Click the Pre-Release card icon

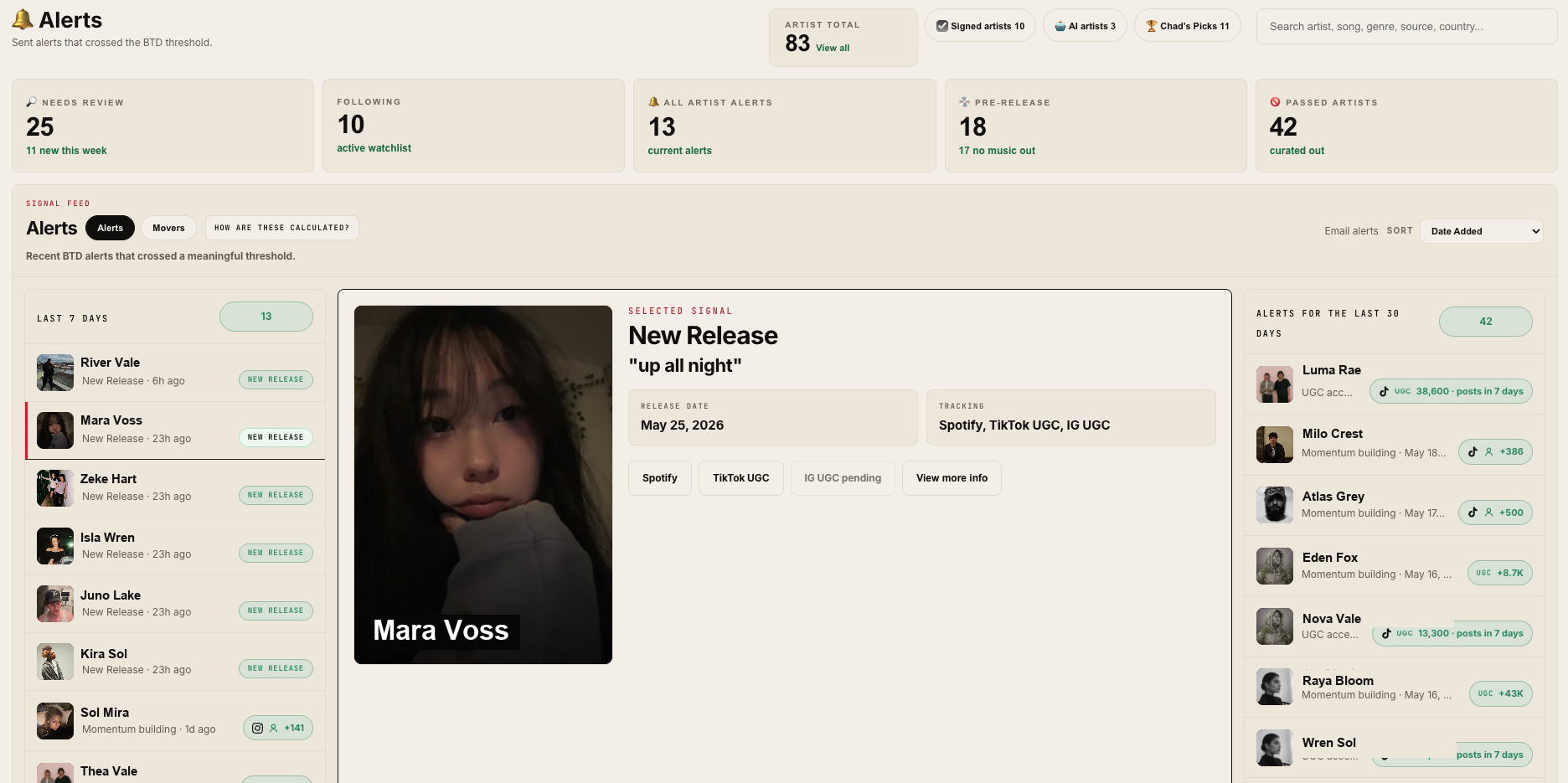click(964, 102)
